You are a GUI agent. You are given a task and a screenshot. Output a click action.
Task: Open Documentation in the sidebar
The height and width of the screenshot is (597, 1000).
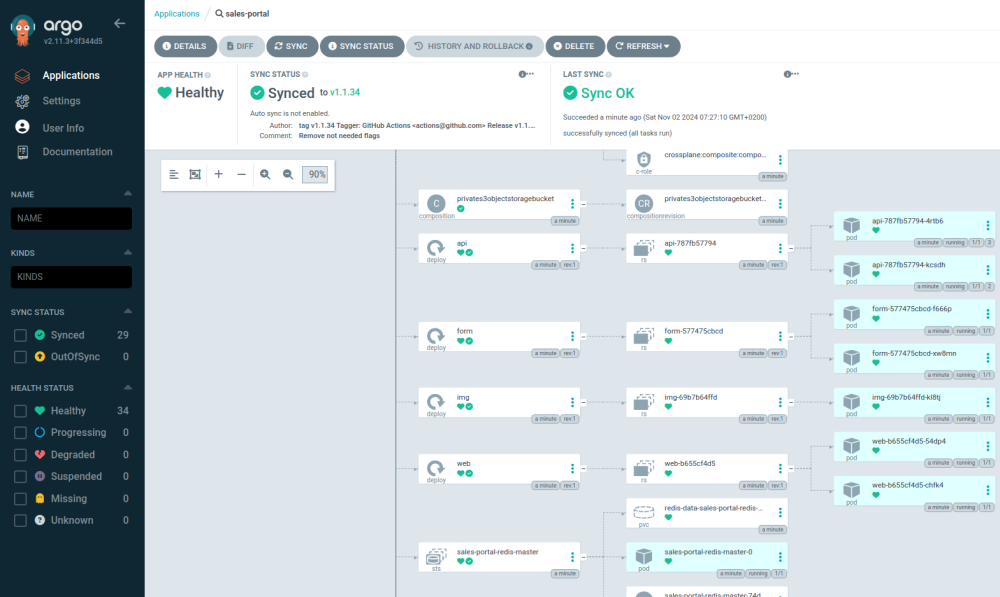77,152
